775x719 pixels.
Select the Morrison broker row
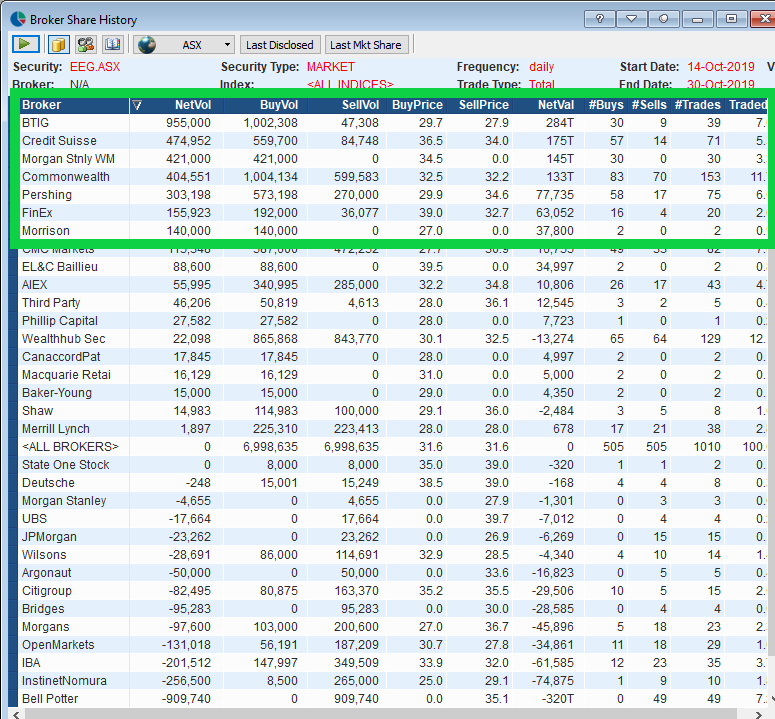pos(393,231)
